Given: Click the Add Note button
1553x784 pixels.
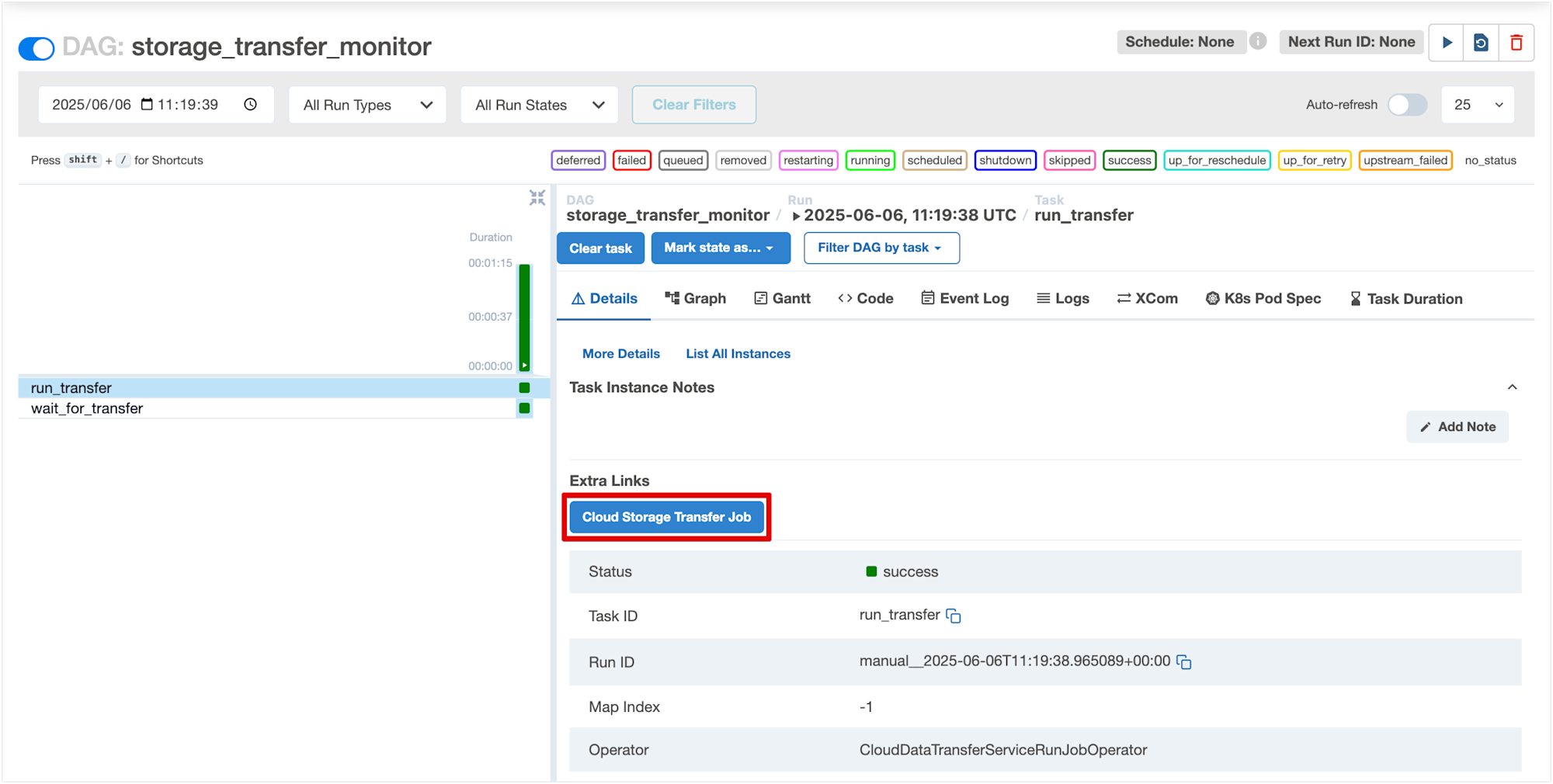Looking at the screenshot, I should [x=1457, y=427].
